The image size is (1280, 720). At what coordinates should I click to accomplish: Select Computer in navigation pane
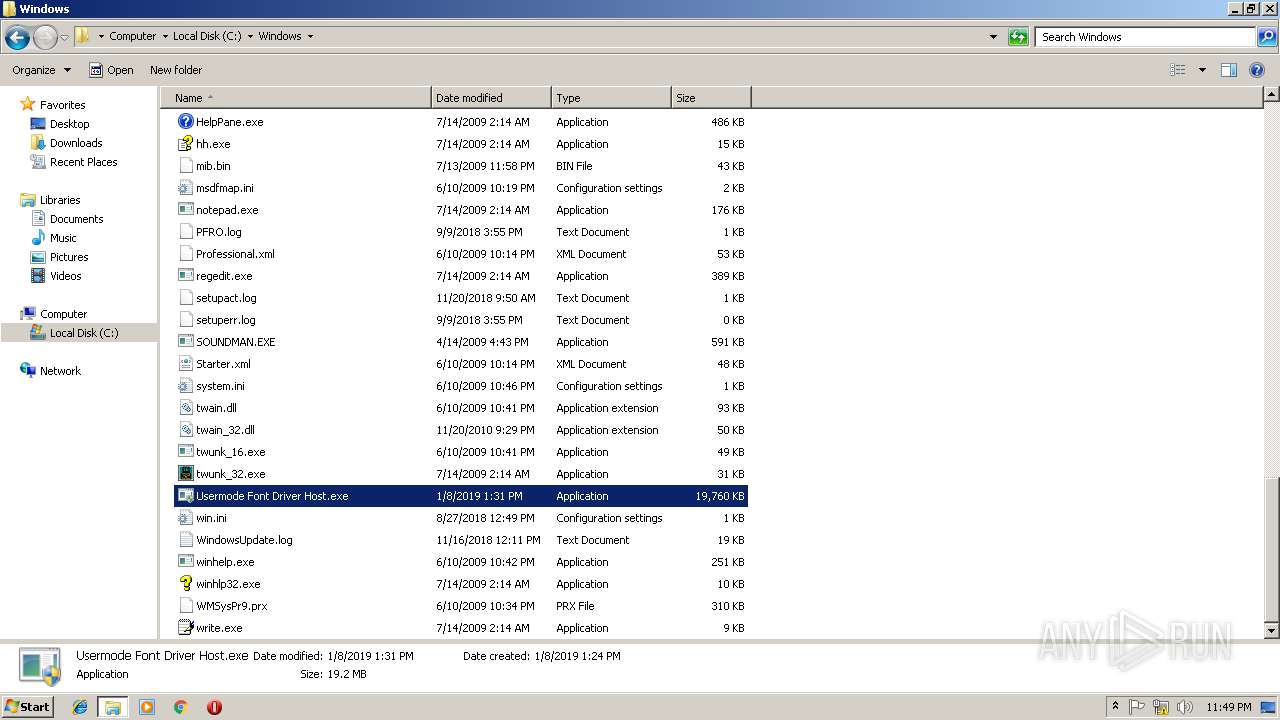63,314
